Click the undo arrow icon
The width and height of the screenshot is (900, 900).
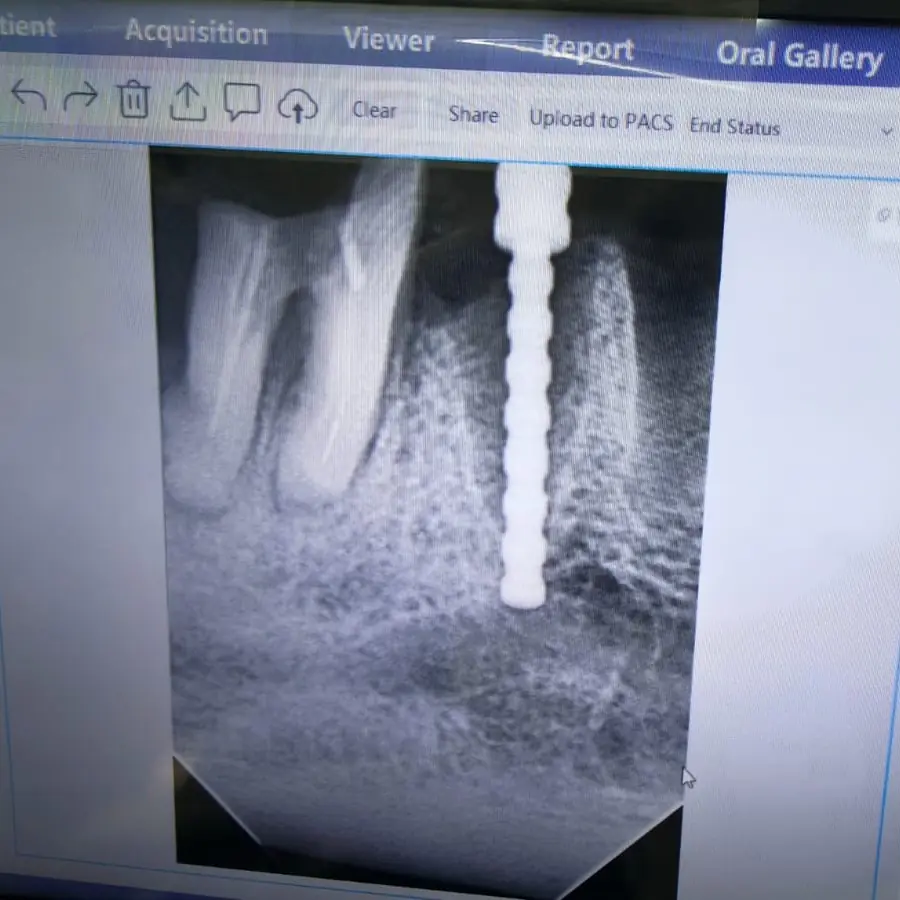[x=29, y=95]
